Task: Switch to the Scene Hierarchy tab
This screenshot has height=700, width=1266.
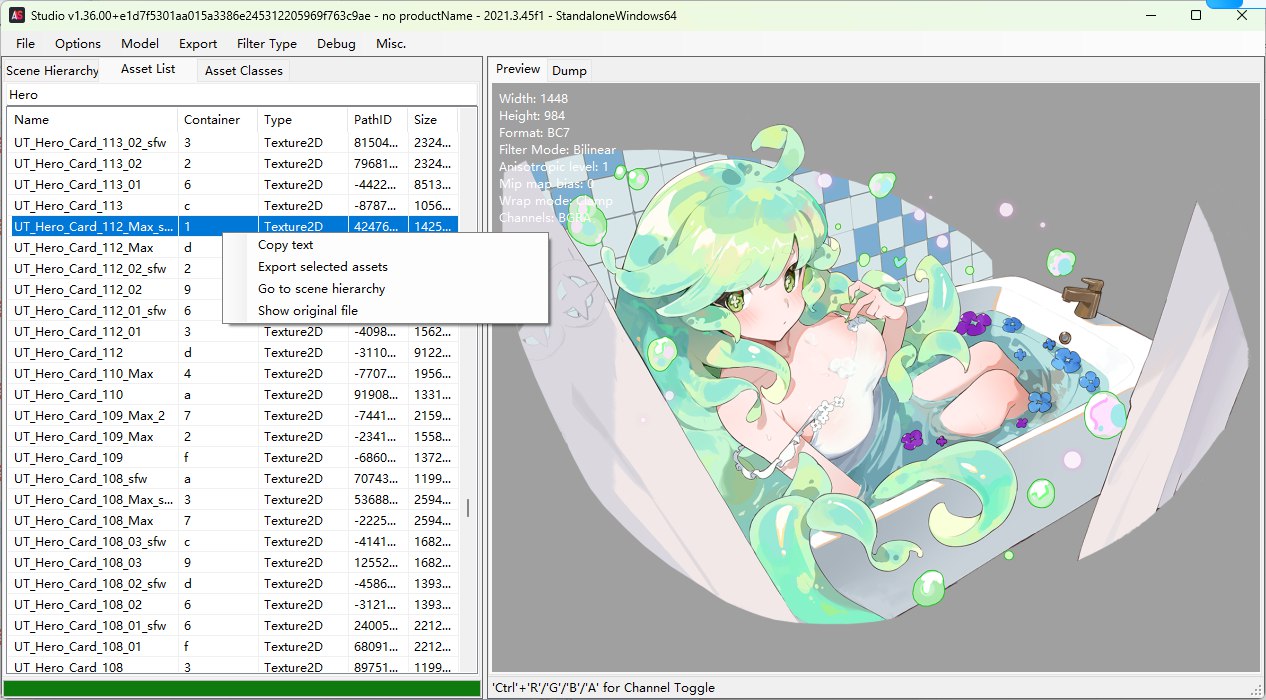Action: [x=52, y=71]
